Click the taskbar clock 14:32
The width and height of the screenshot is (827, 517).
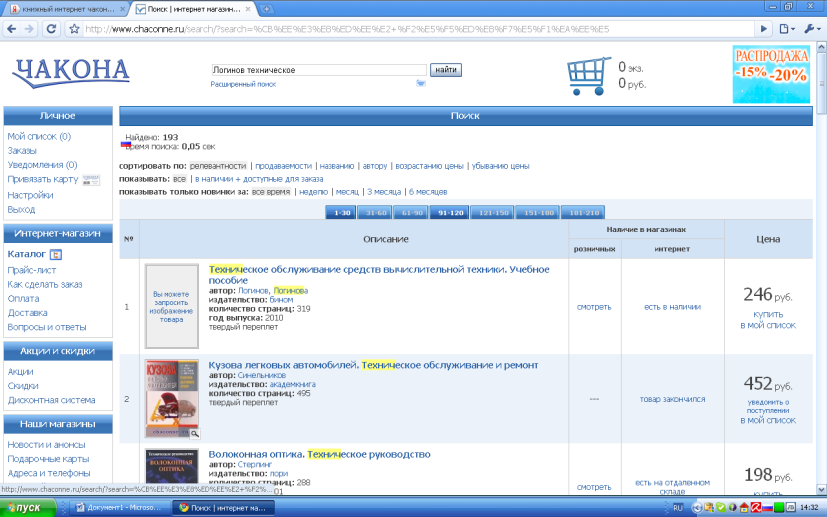pos(809,508)
